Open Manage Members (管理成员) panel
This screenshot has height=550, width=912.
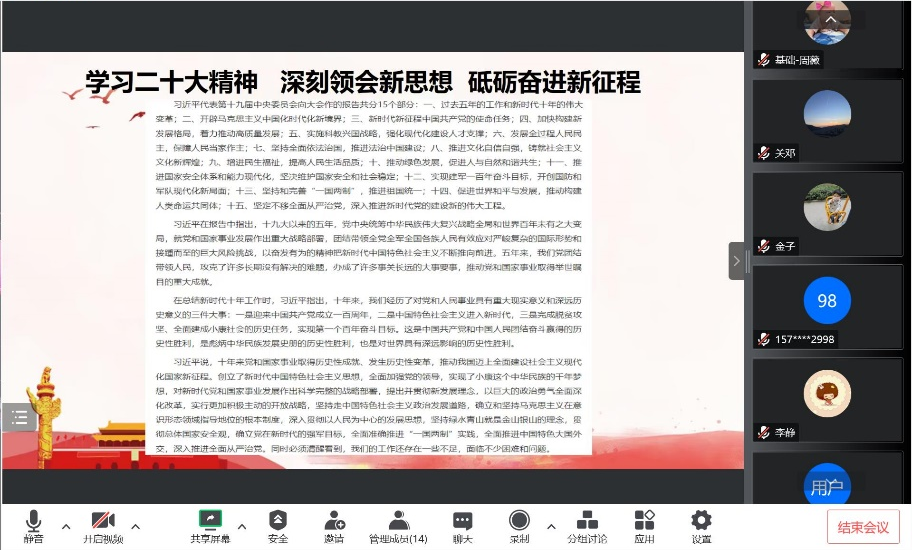point(398,524)
